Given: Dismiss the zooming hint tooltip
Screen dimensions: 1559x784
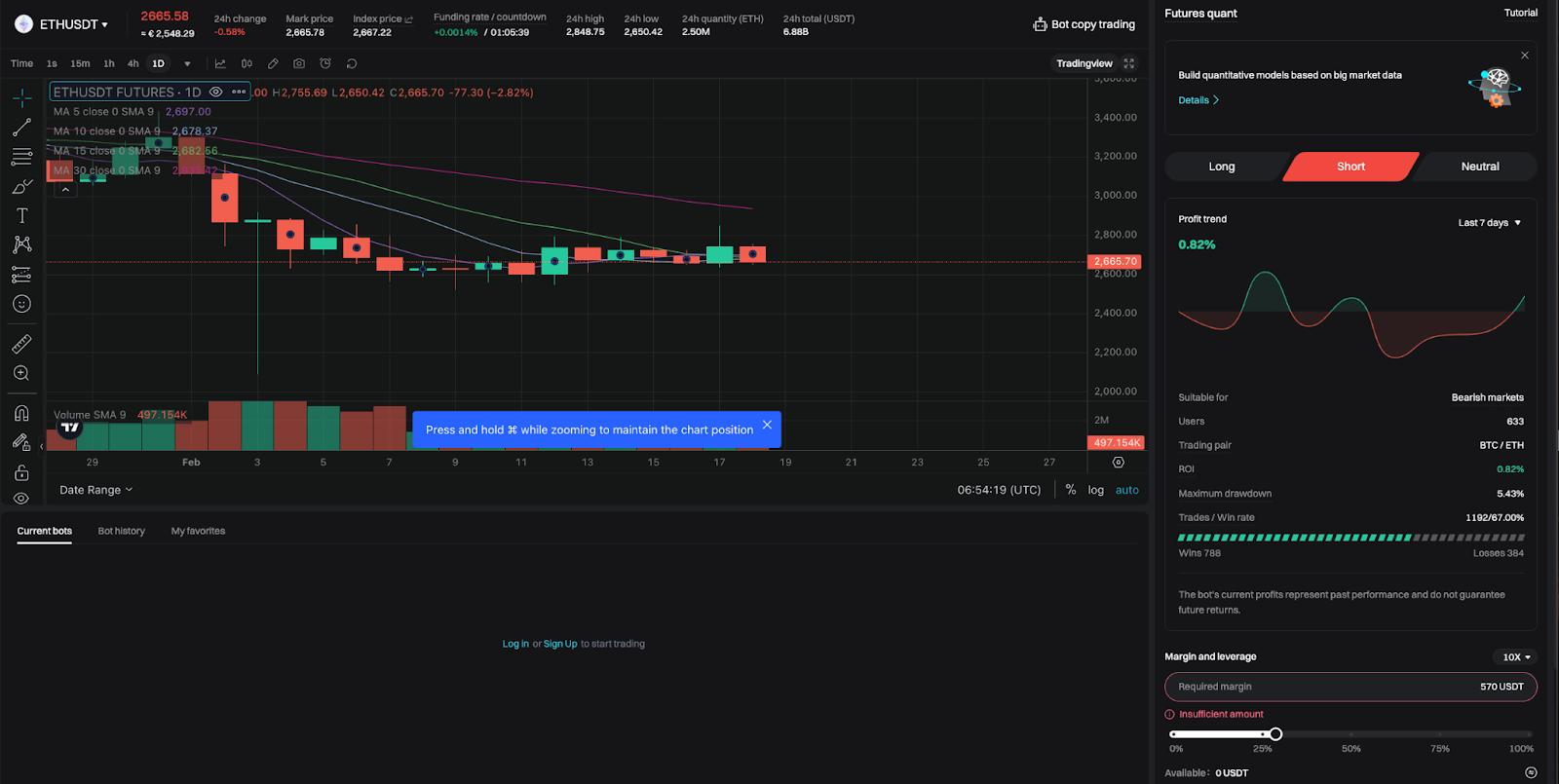Looking at the screenshot, I should pyautogui.click(x=767, y=425).
